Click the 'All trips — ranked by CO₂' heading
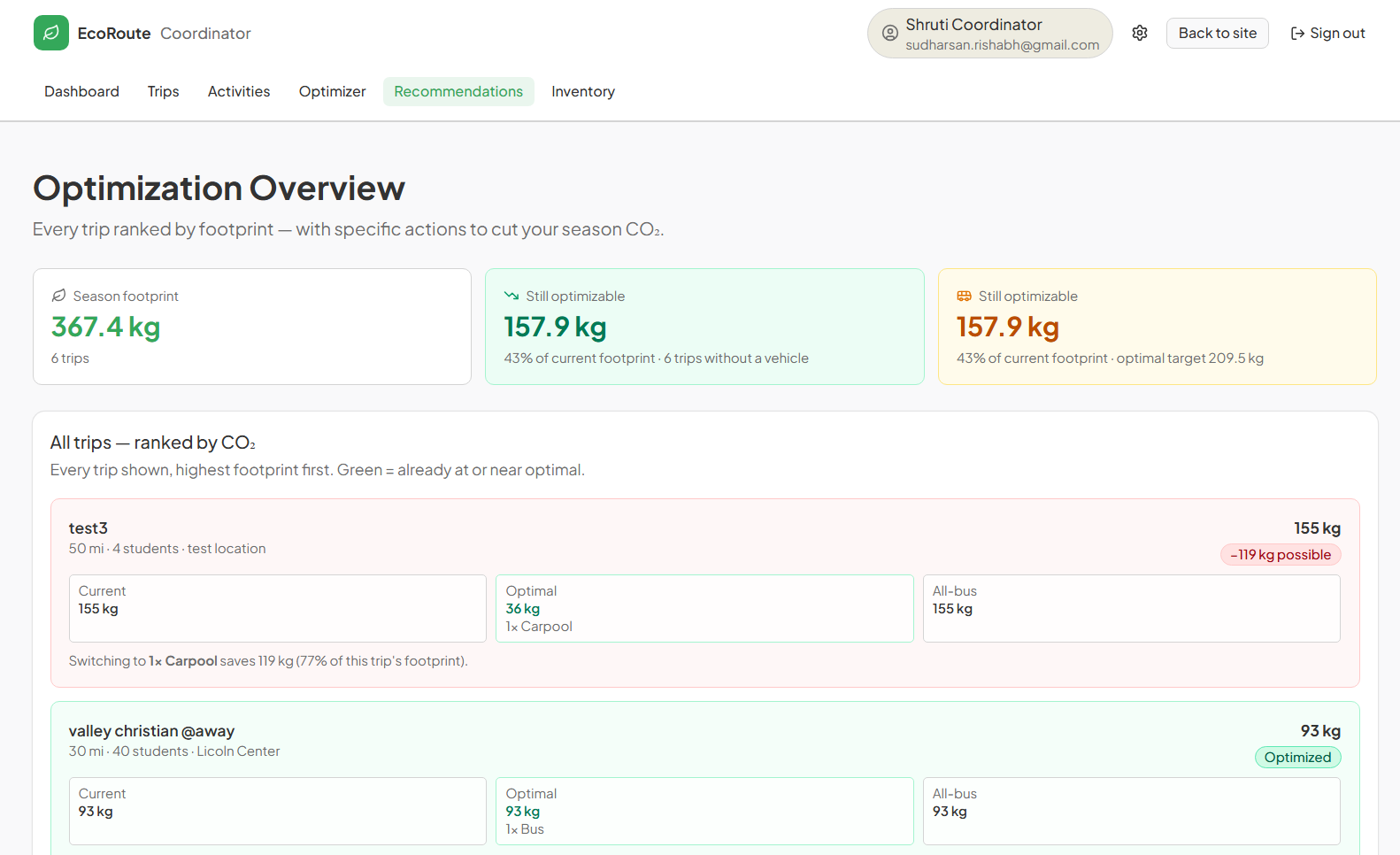The height and width of the screenshot is (855, 1400). tap(153, 443)
